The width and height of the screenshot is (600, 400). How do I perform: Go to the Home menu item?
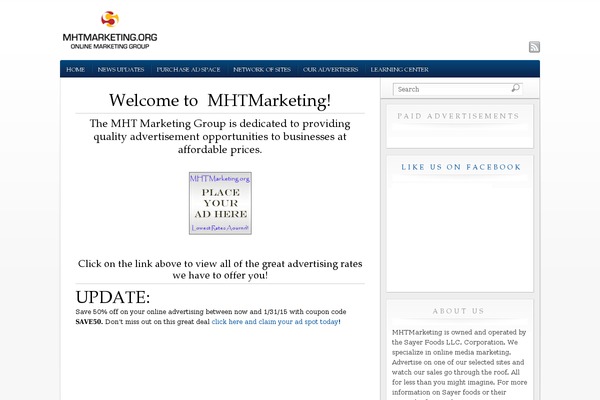tap(75, 69)
